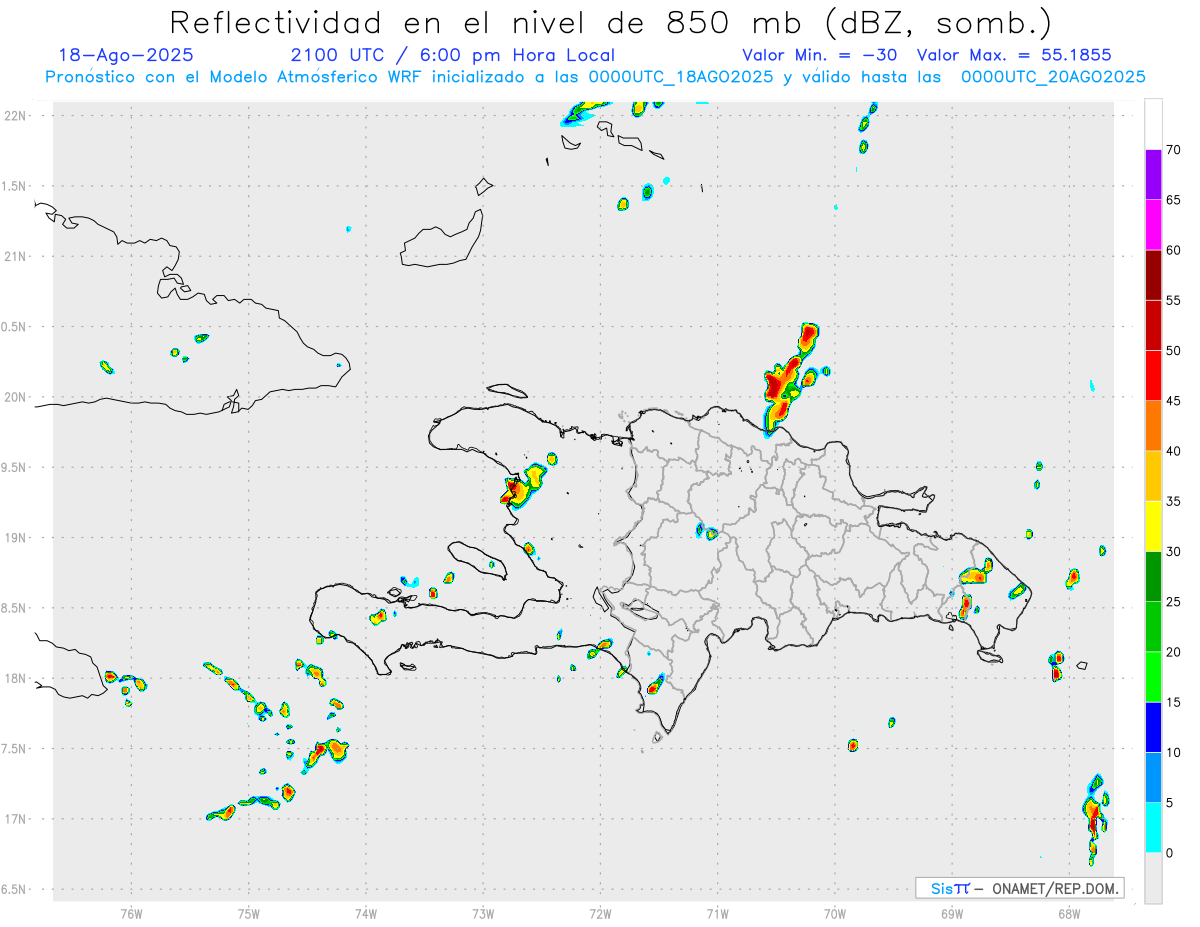Pick the light blue 5-10 dBZ band
This screenshot has width=1200, height=927.
(x=1153, y=777)
